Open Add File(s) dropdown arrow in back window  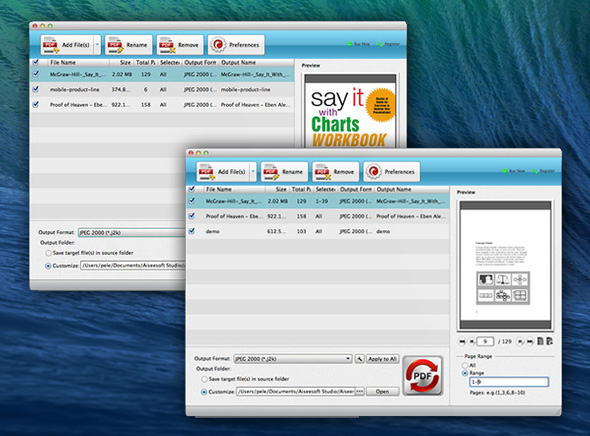[97, 45]
